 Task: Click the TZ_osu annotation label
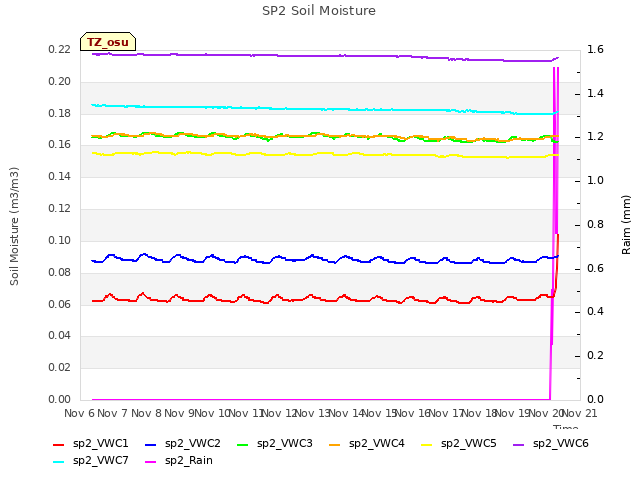point(108,42)
